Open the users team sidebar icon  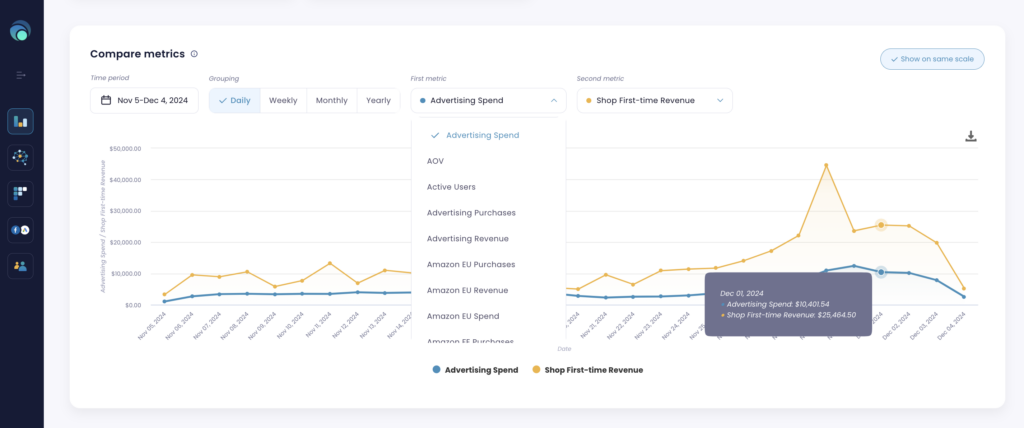click(x=20, y=266)
